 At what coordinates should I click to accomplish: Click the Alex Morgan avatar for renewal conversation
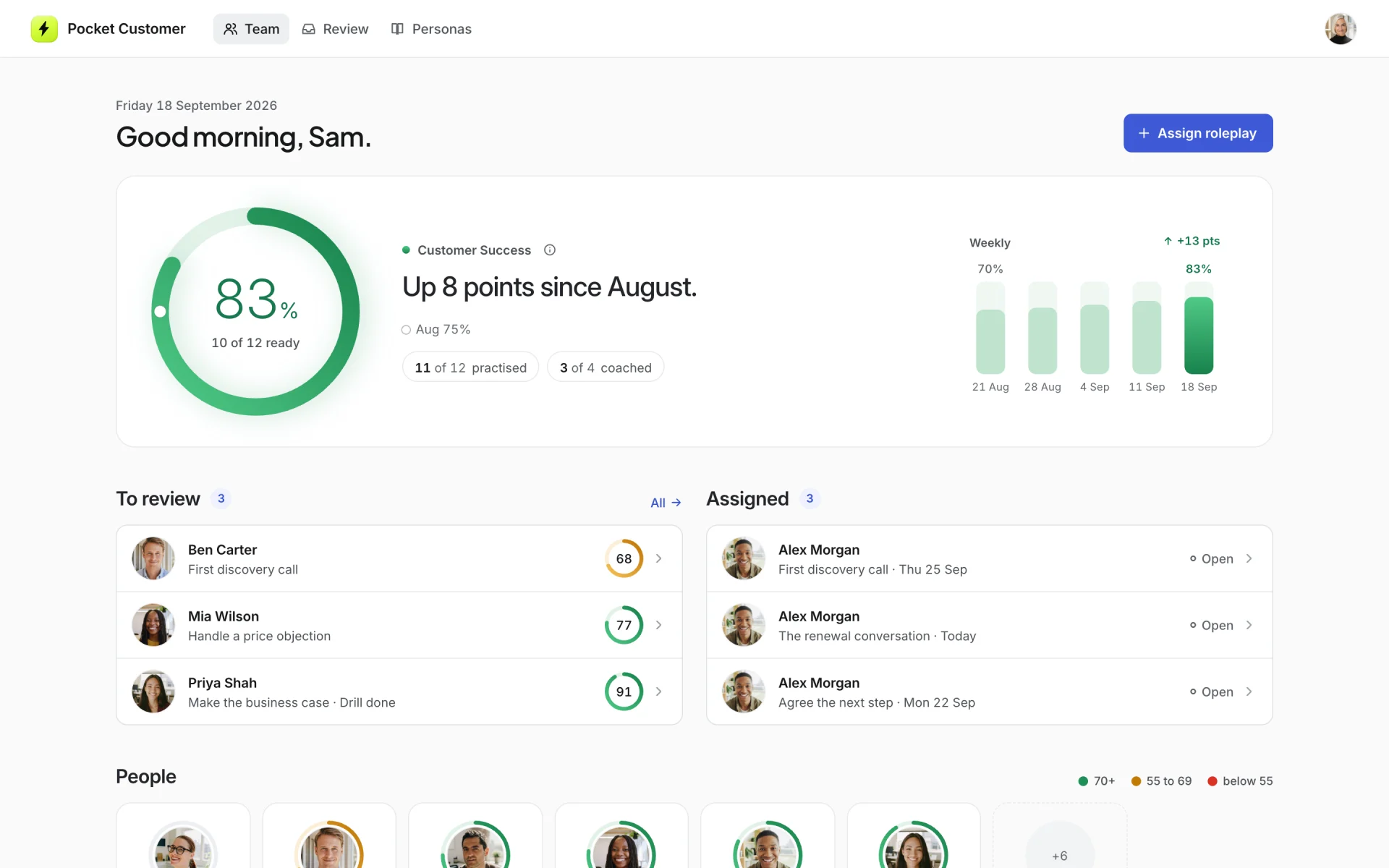(x=744, y=625)
